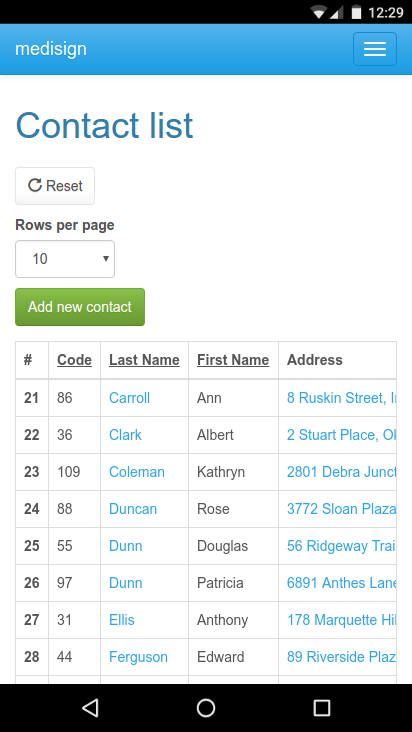412x732 pixels.
Task: Tap the Android back navigation icon
Action: pos(90,708)
